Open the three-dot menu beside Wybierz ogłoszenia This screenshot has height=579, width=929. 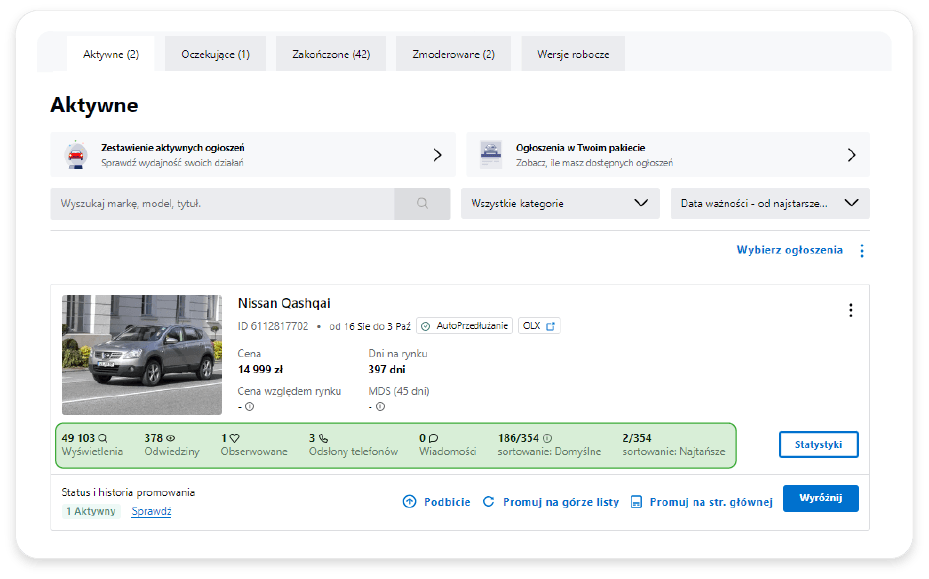point(861,251)
